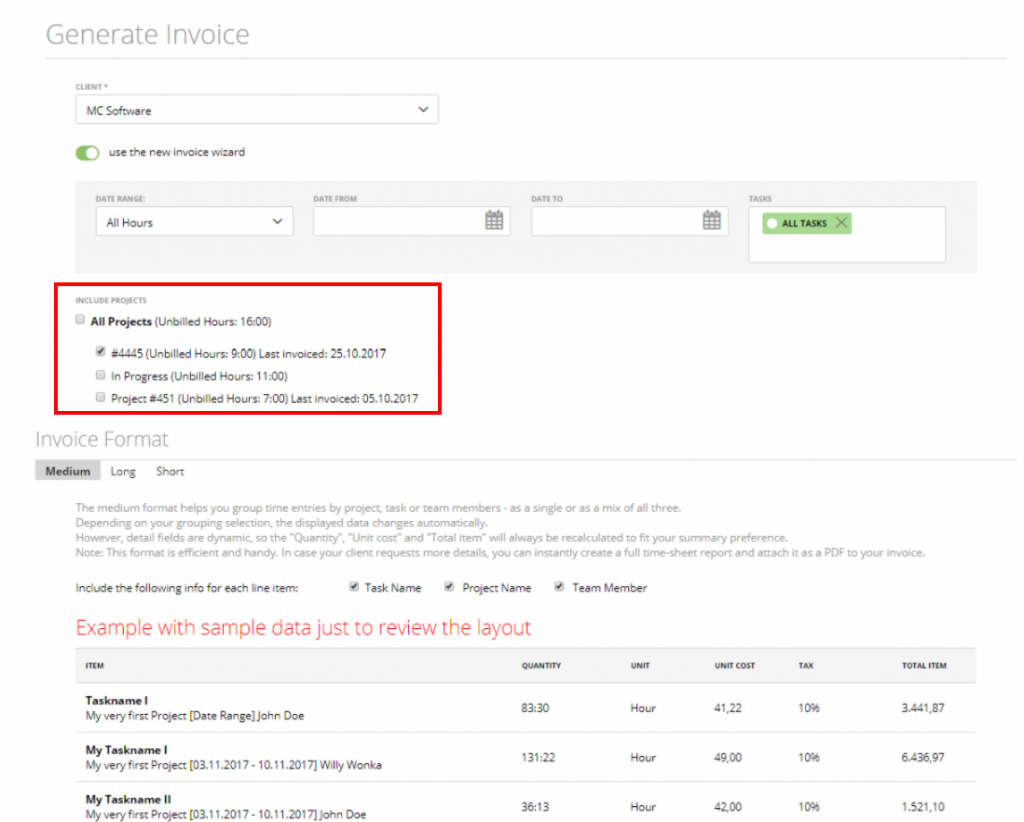Click the QUANTITY column header
1024x822 pixels.
click(x=541, y=665)
